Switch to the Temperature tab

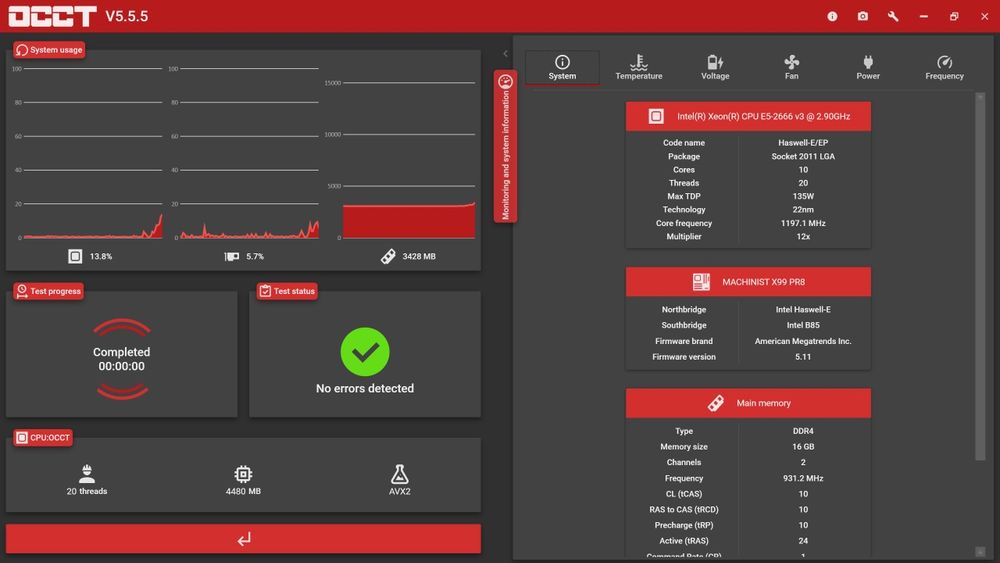point(638,68)
